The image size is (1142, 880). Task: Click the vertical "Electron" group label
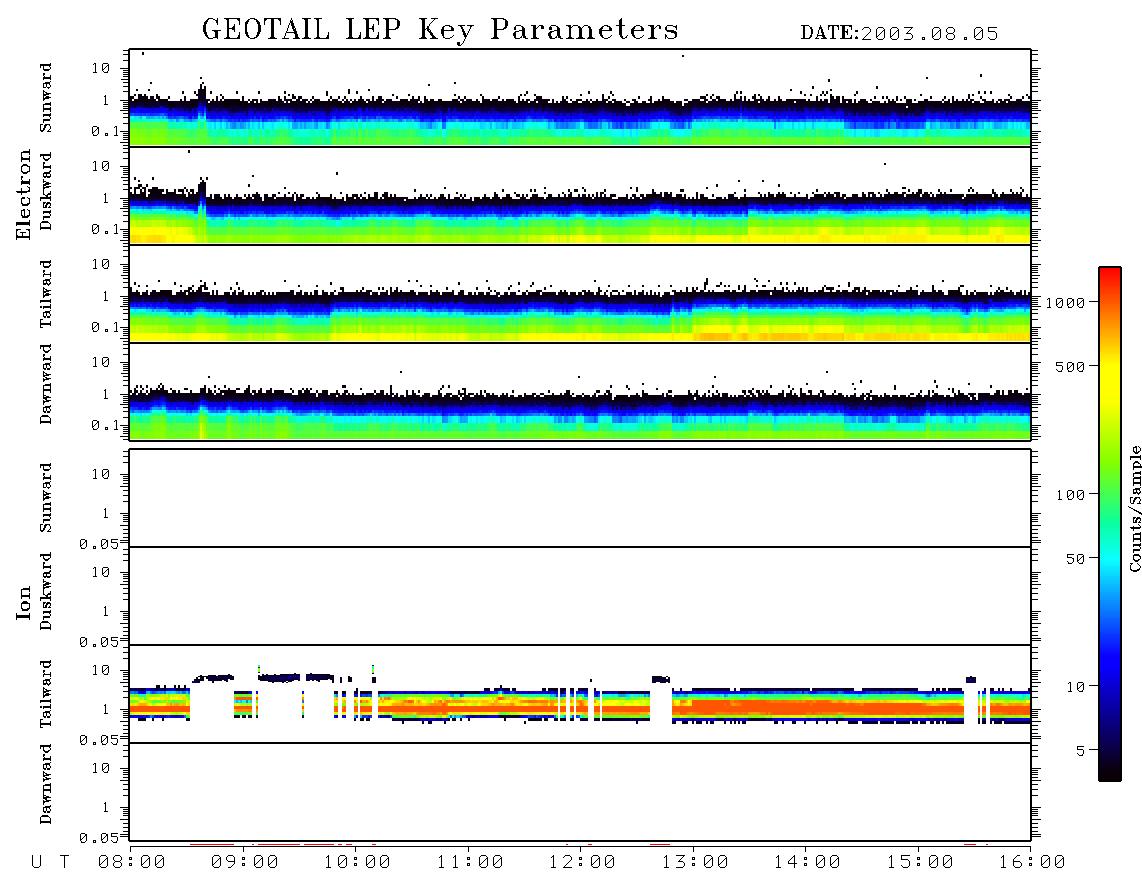point(23,194)
